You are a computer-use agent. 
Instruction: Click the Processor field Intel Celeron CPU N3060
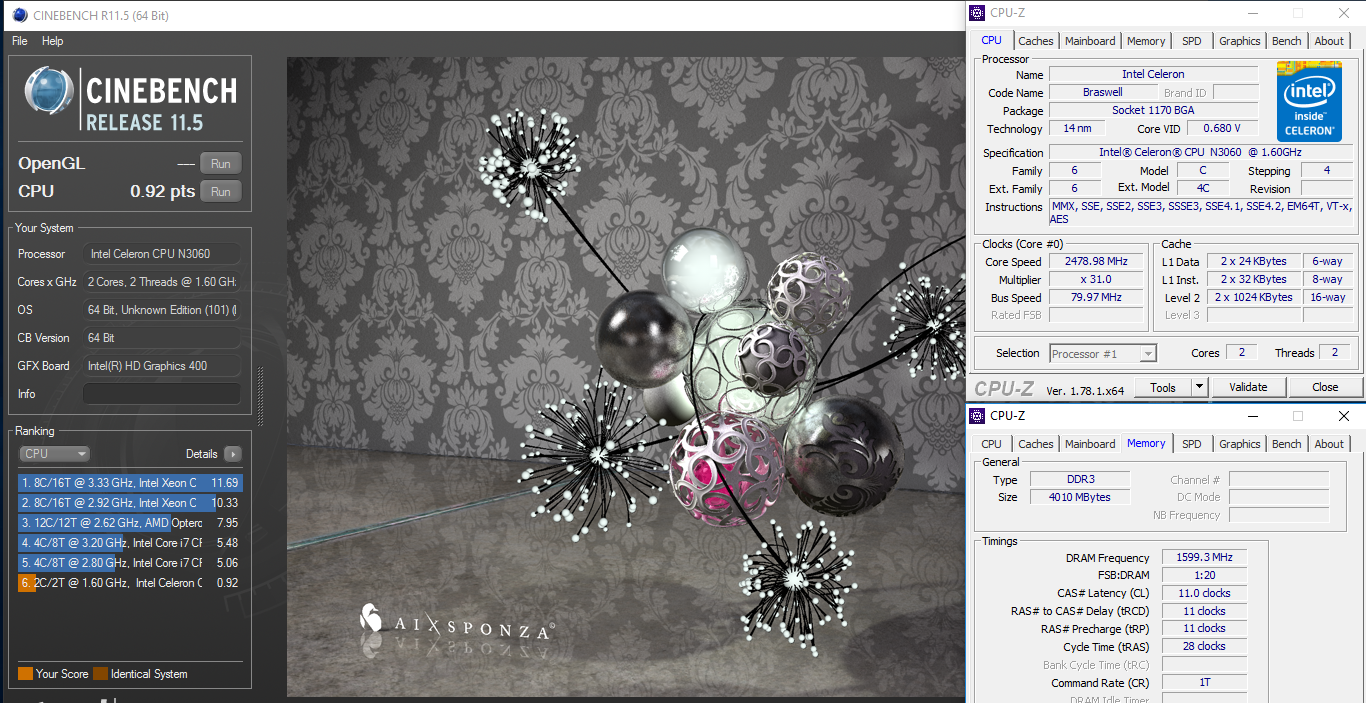coord(162,254)
